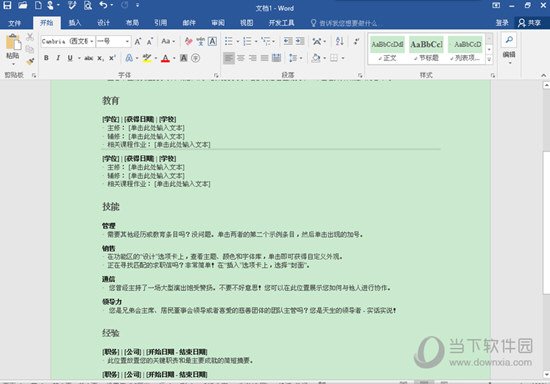This screenshot has width=550, height=384.
Task: Click the Find magnifier icon in Editing group
Action: 509,40
